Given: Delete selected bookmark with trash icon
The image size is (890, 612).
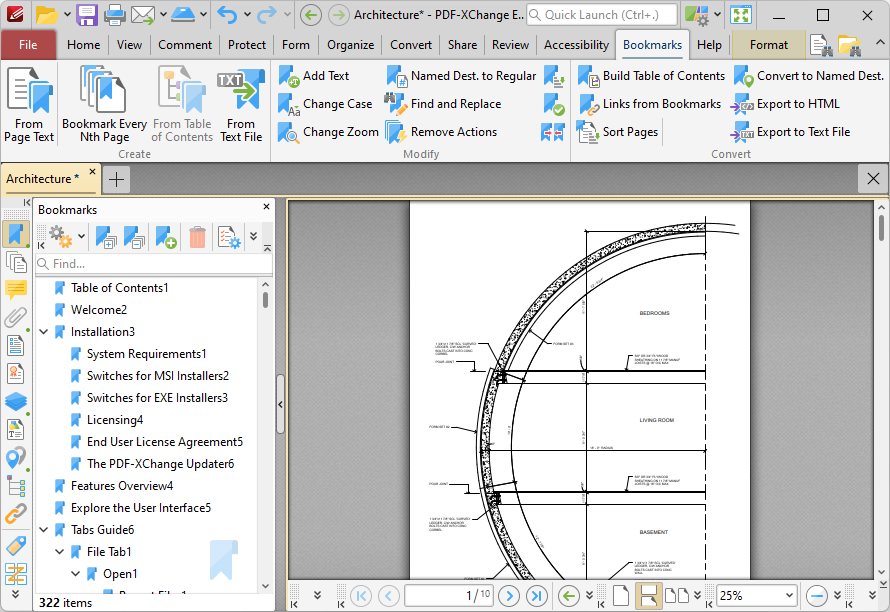Looking at the screenshot, I should [198, 237].
